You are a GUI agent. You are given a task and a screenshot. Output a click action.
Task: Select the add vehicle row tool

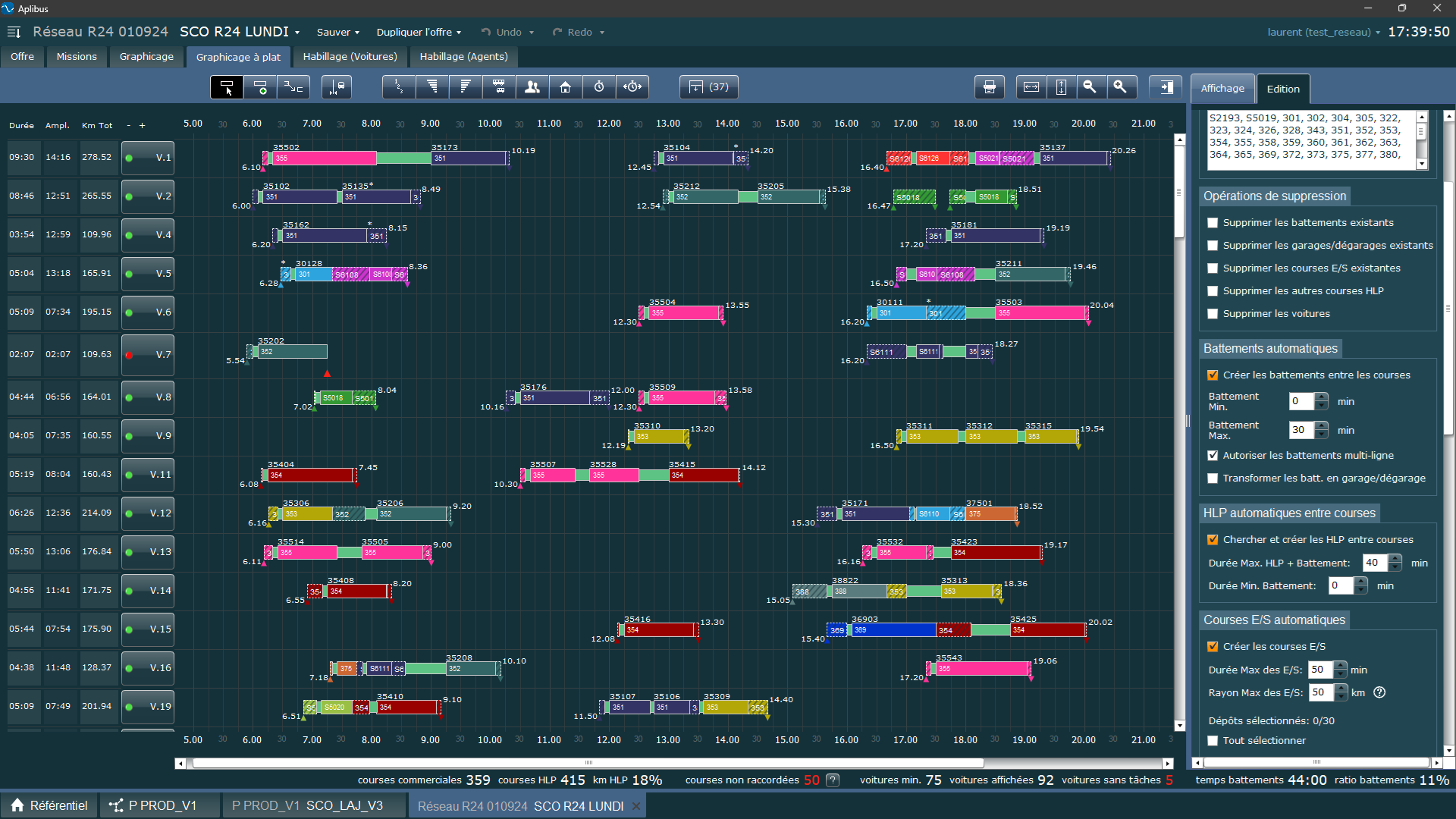[260, 87]
